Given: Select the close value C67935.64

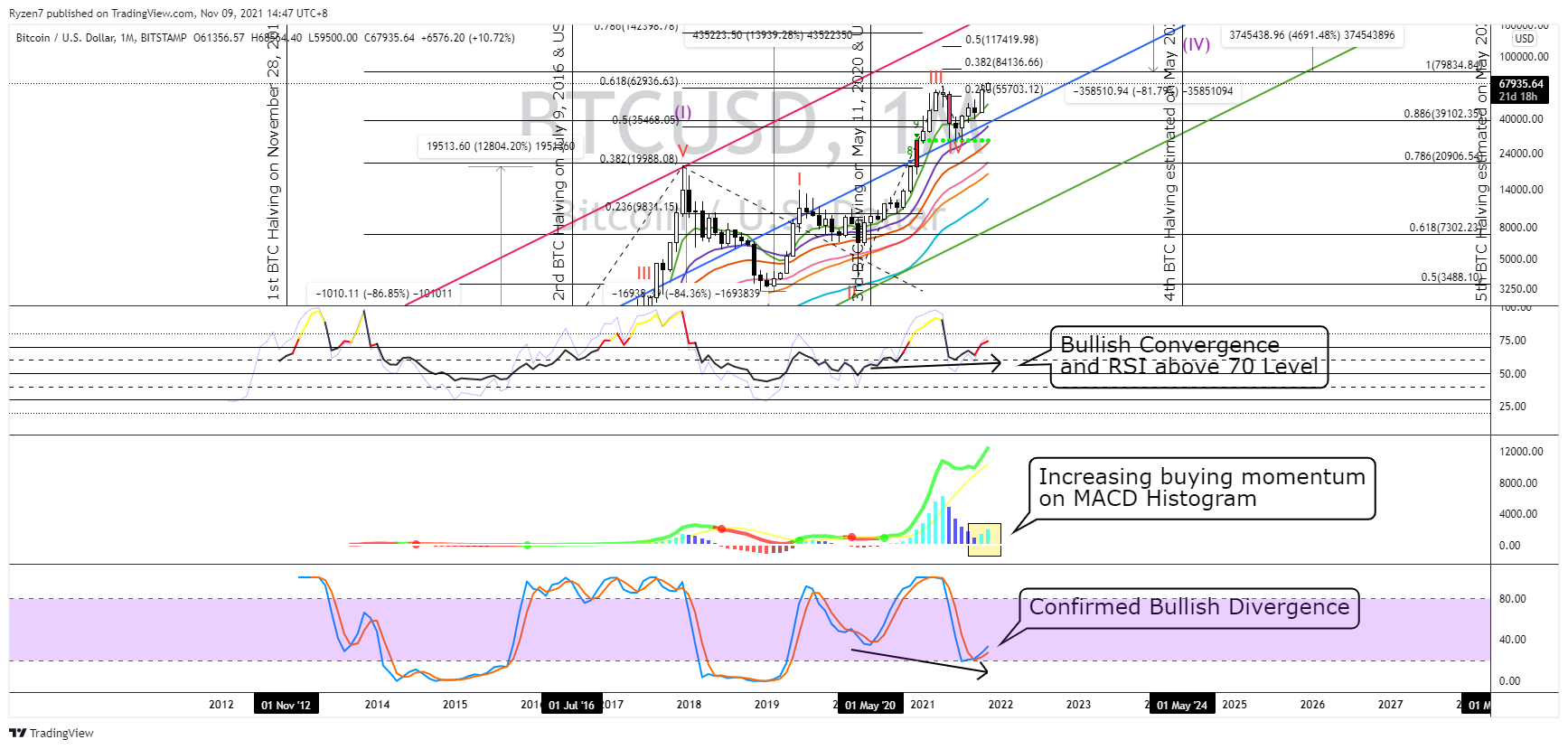Looking at the screenshot, I should 390,38.
